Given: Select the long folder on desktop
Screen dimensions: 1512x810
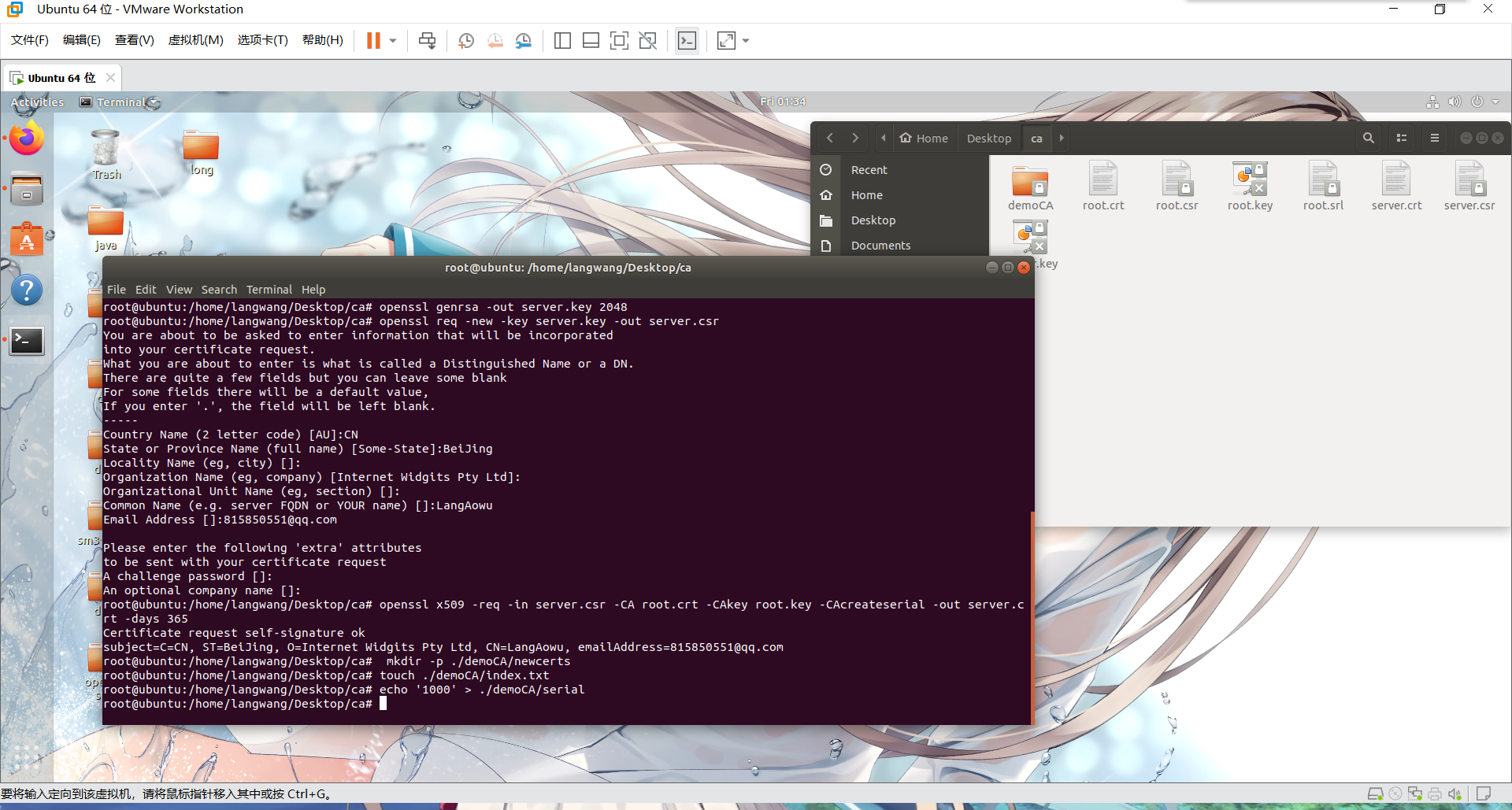Looking at the screenshot, I should (x=202, y=153).
